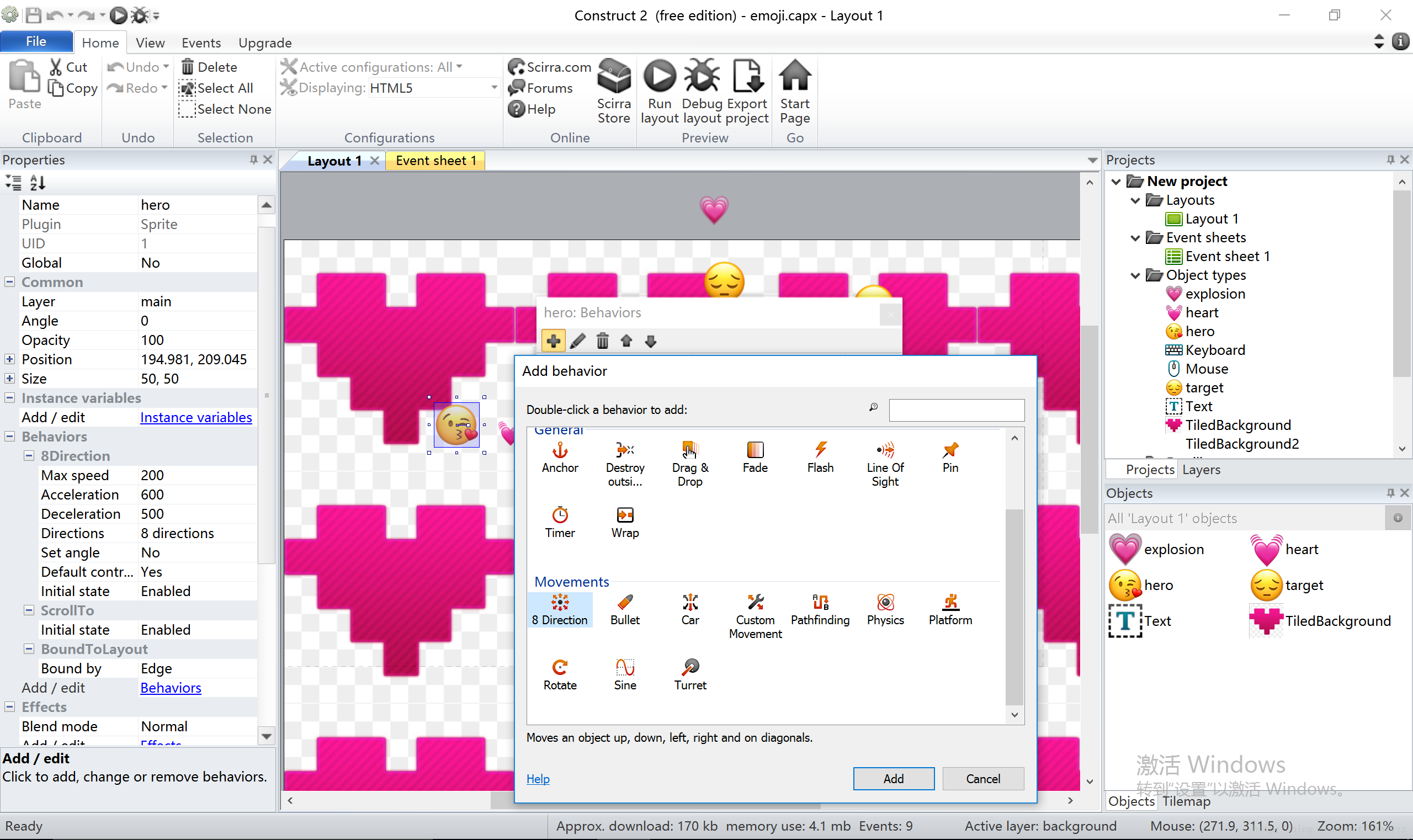Open the Scirra Store
1413x840 pixels.
tap(614, 91)
